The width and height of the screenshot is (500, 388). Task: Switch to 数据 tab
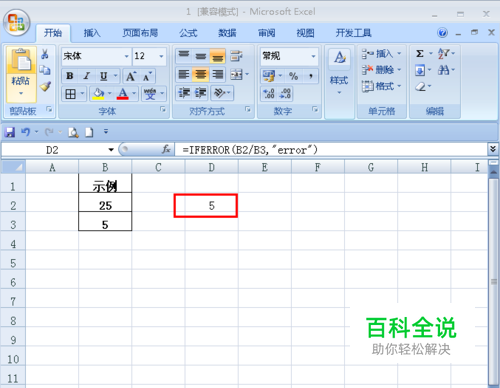[227, 33]
